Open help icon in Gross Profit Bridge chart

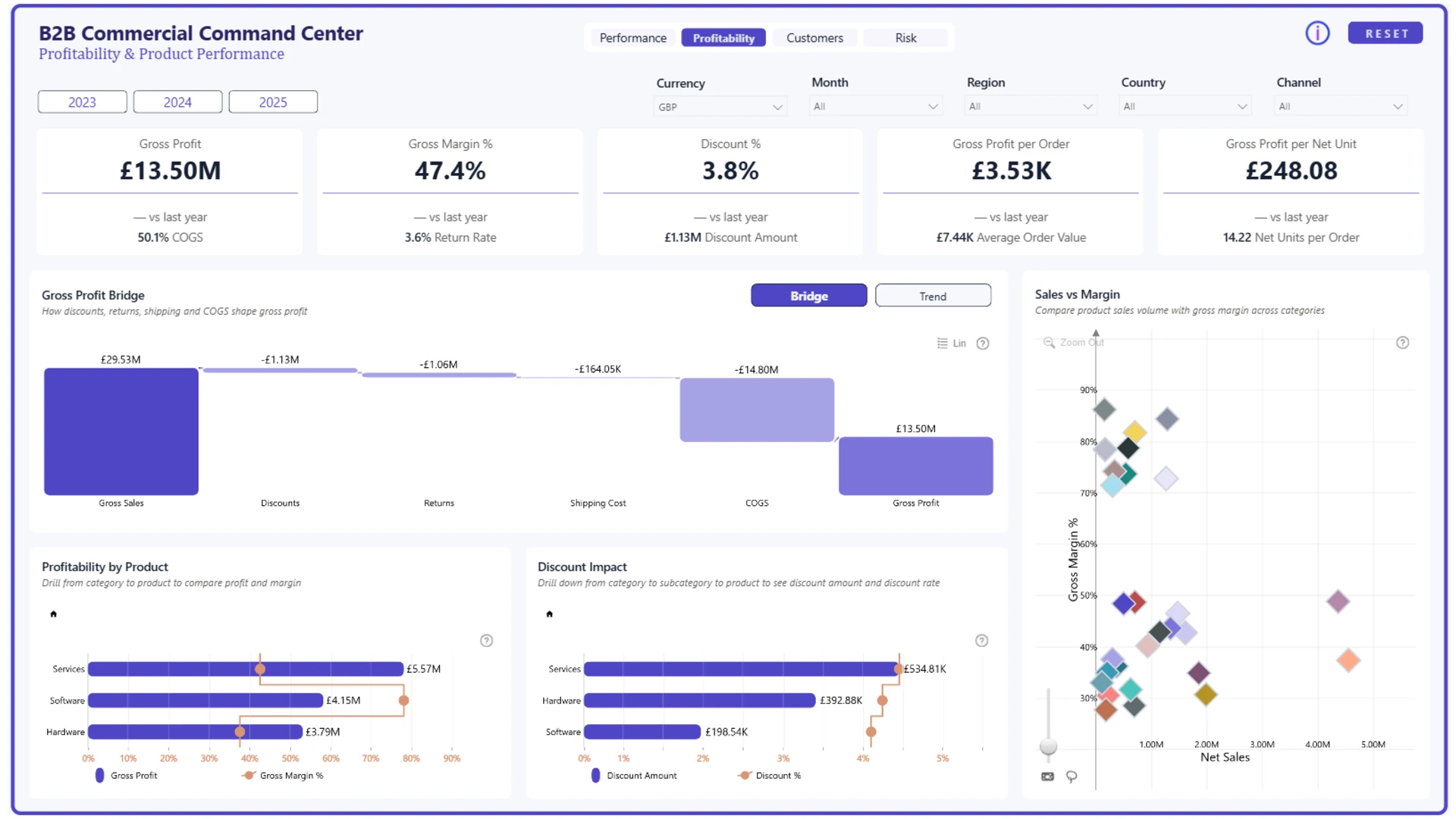click(x=983, y=344)
